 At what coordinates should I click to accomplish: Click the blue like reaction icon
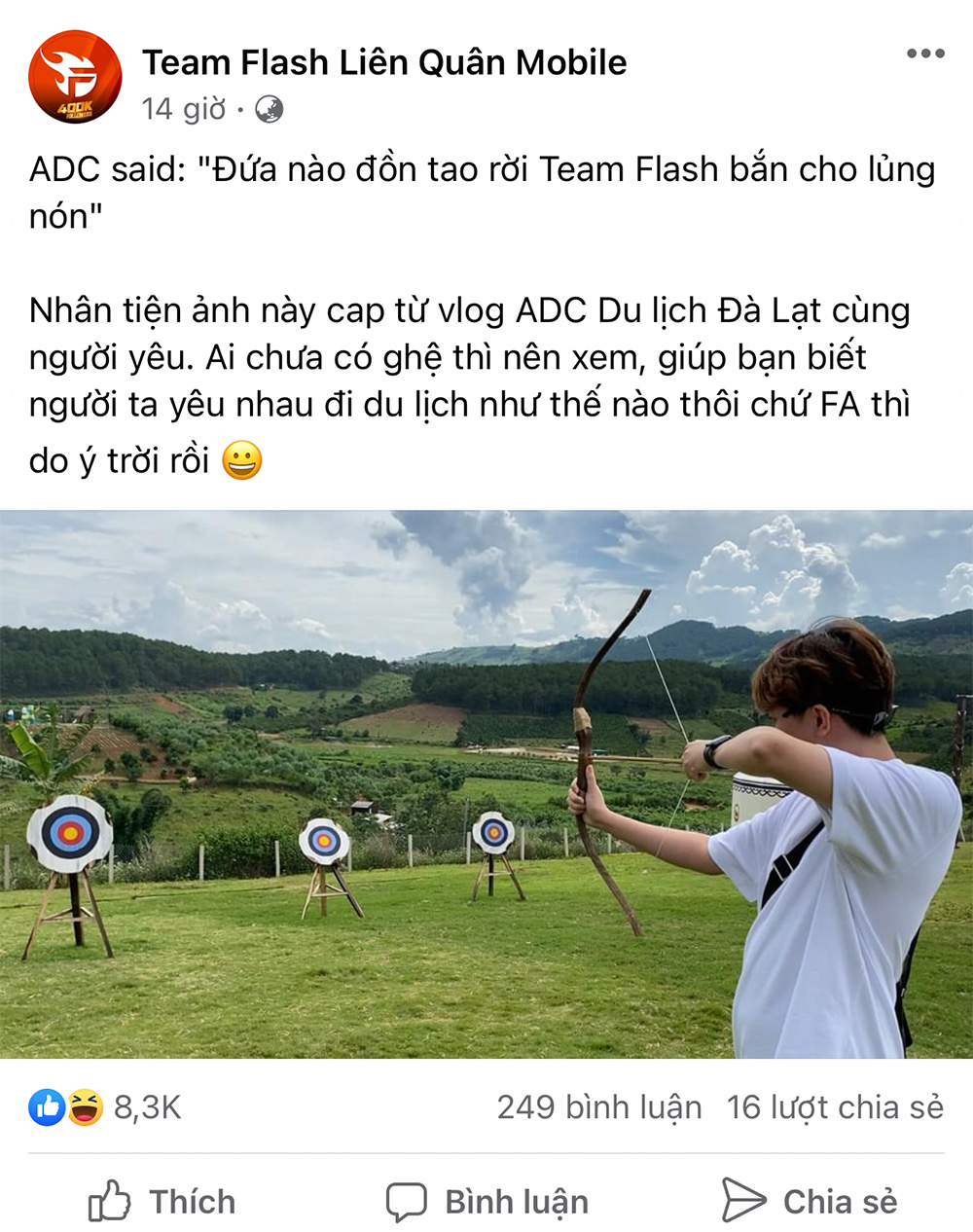(47, 1107)
